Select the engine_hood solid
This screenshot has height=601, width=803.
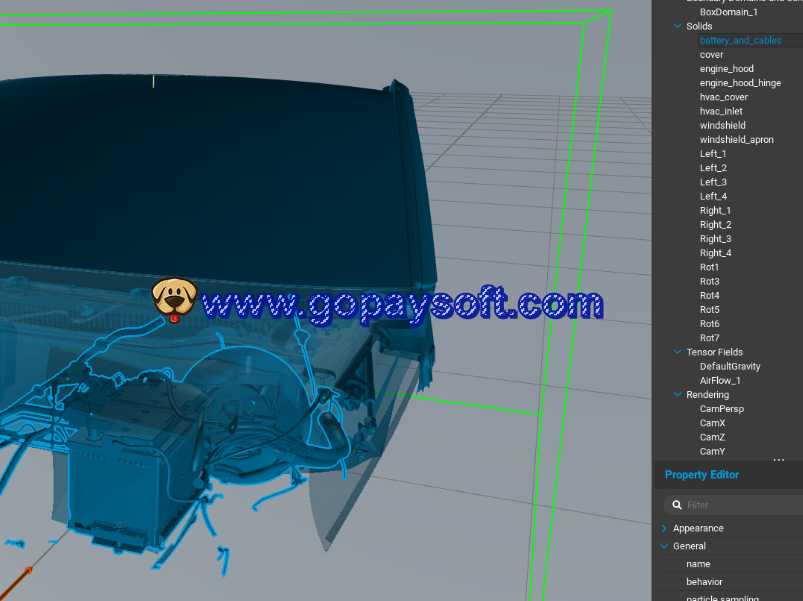[726, 69]
